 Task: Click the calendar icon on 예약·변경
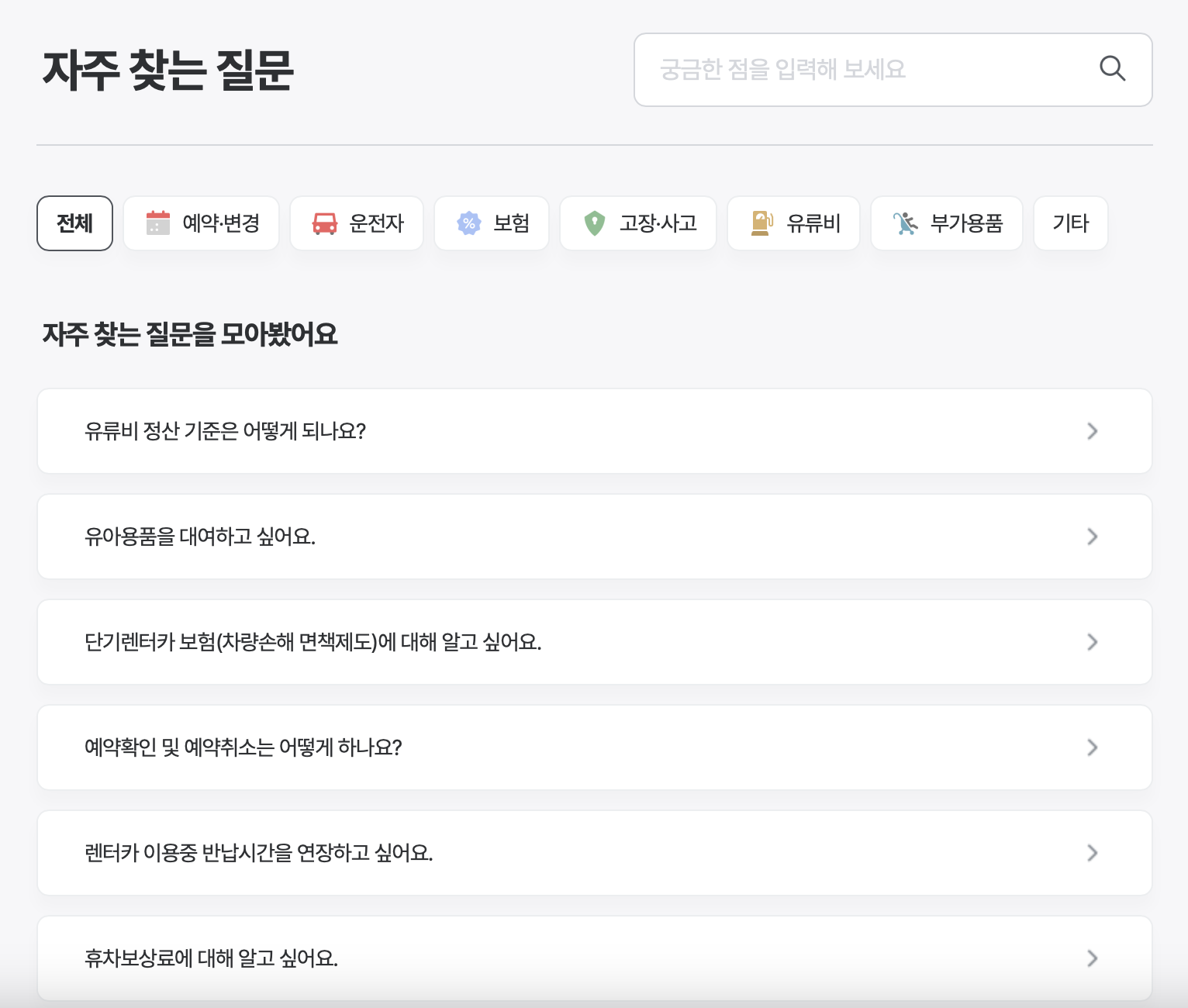pos(158,223)
